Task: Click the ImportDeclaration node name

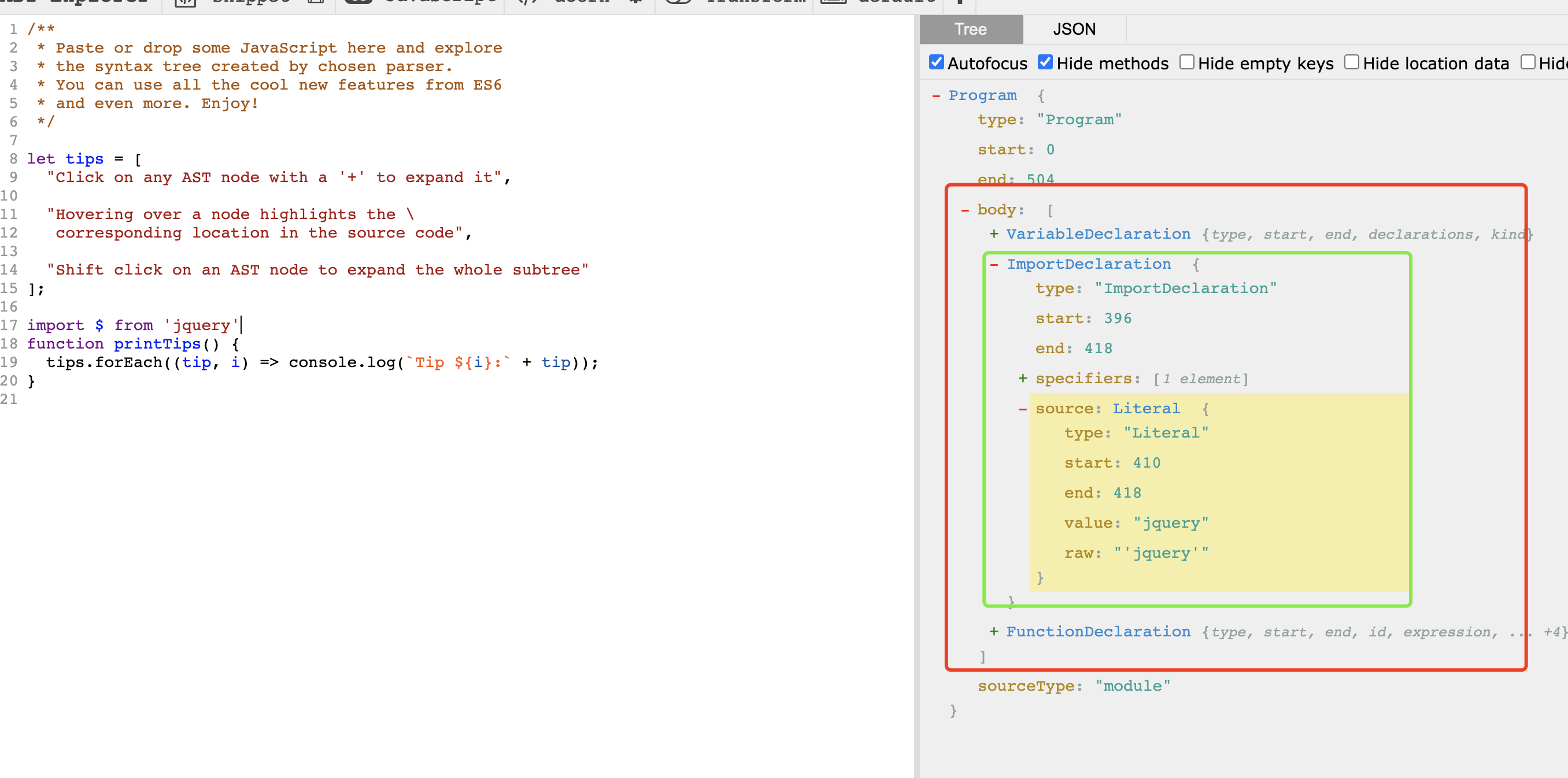Action: (1088, 264)
